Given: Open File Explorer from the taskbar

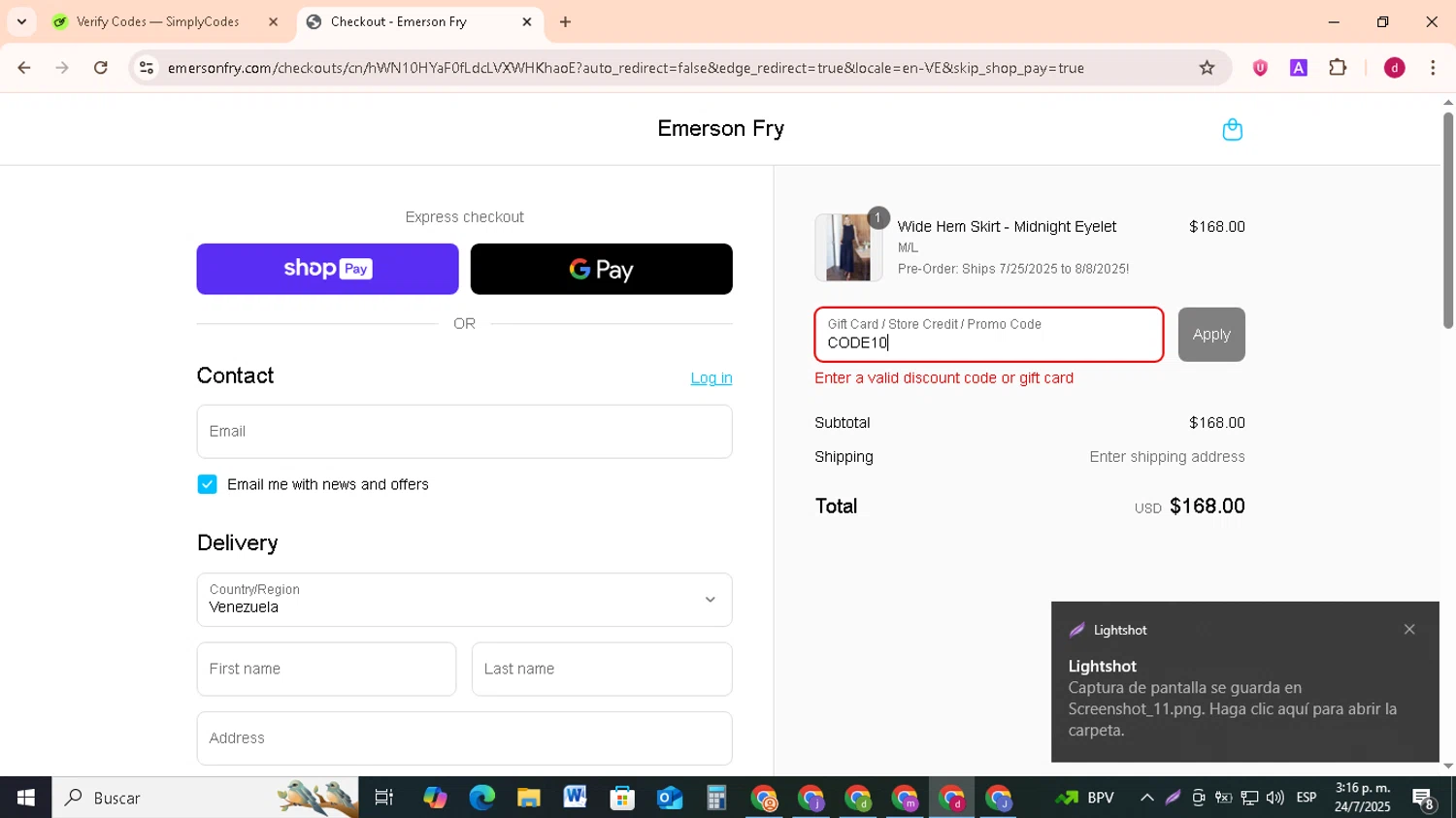Looking at the screenshot, I should [x=528, y=798].
